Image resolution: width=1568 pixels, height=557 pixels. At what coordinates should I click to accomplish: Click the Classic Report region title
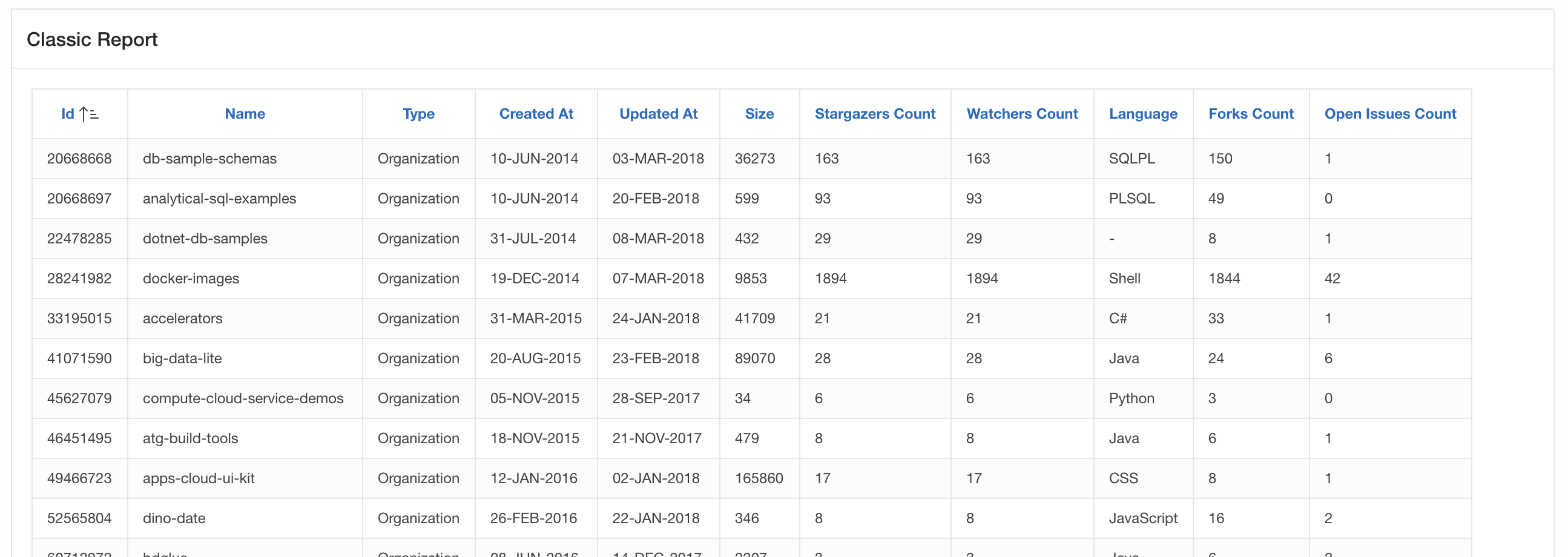point(92,39)
